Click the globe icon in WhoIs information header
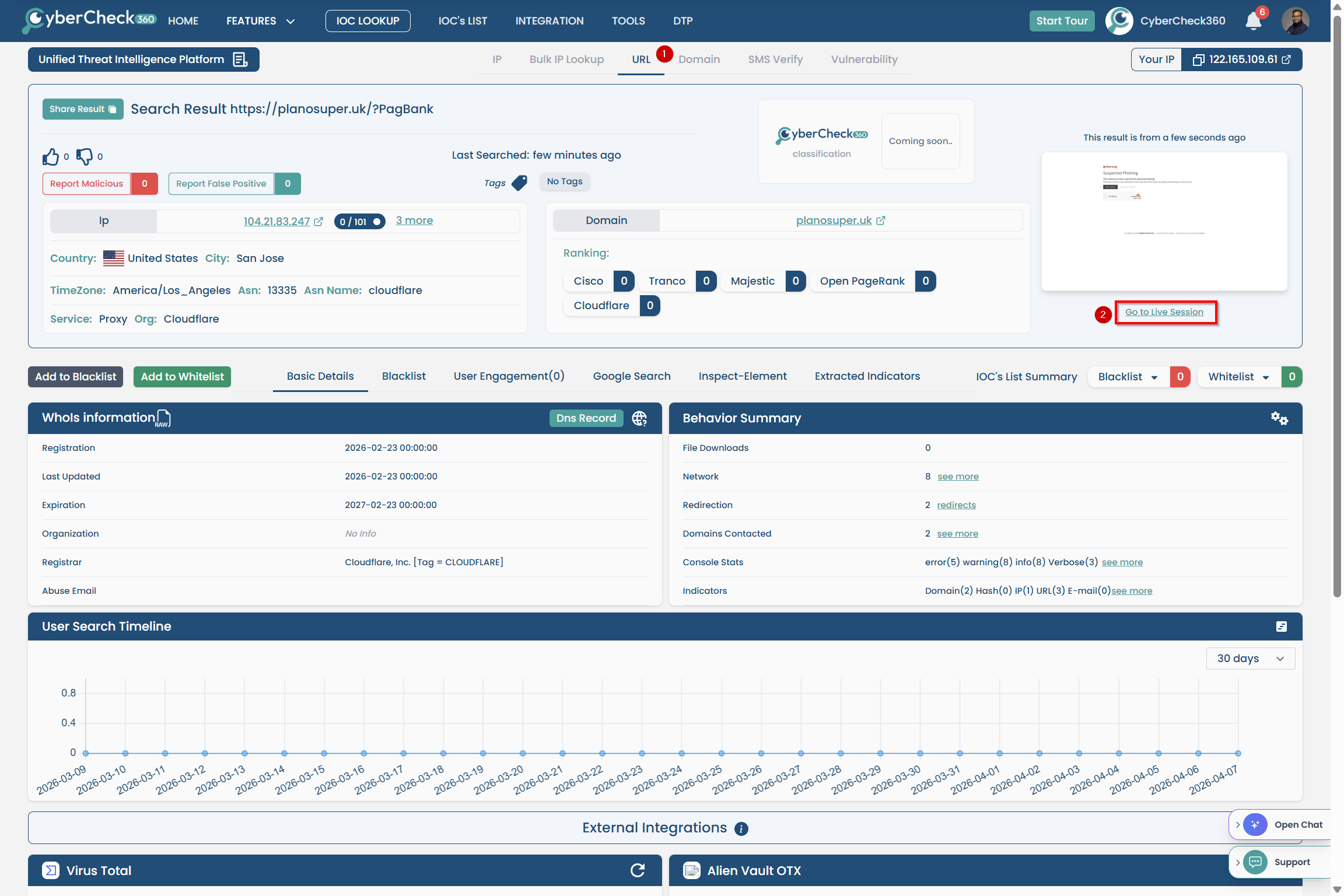The width and height of the screenshot is (1344, 896). [639, 418]
